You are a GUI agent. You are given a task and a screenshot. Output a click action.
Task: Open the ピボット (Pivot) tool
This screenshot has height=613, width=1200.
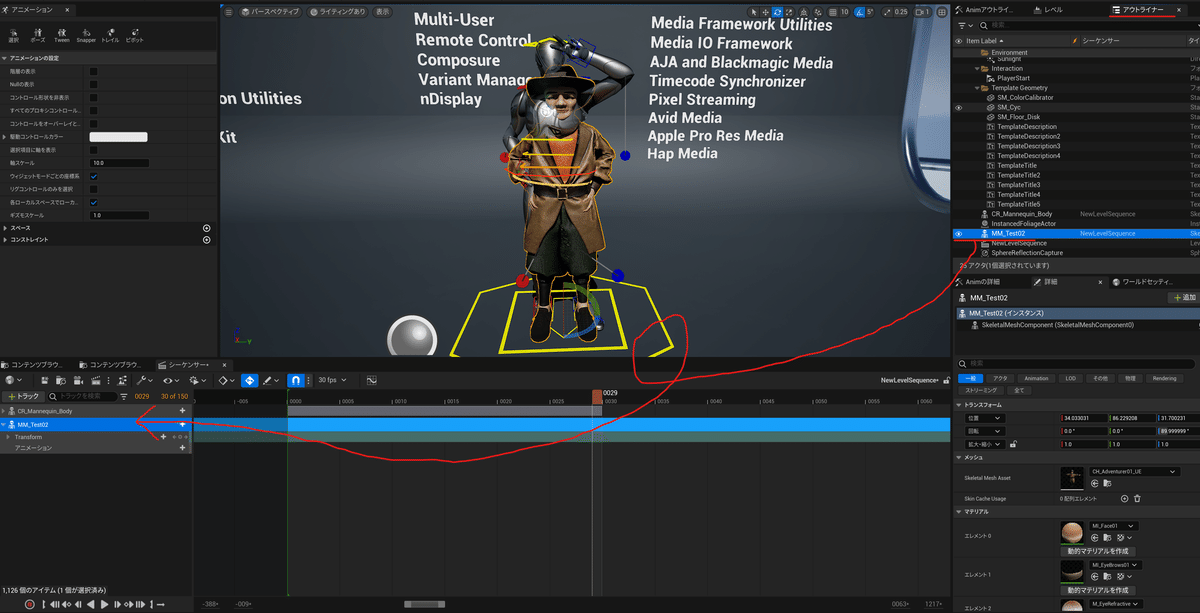134,35
